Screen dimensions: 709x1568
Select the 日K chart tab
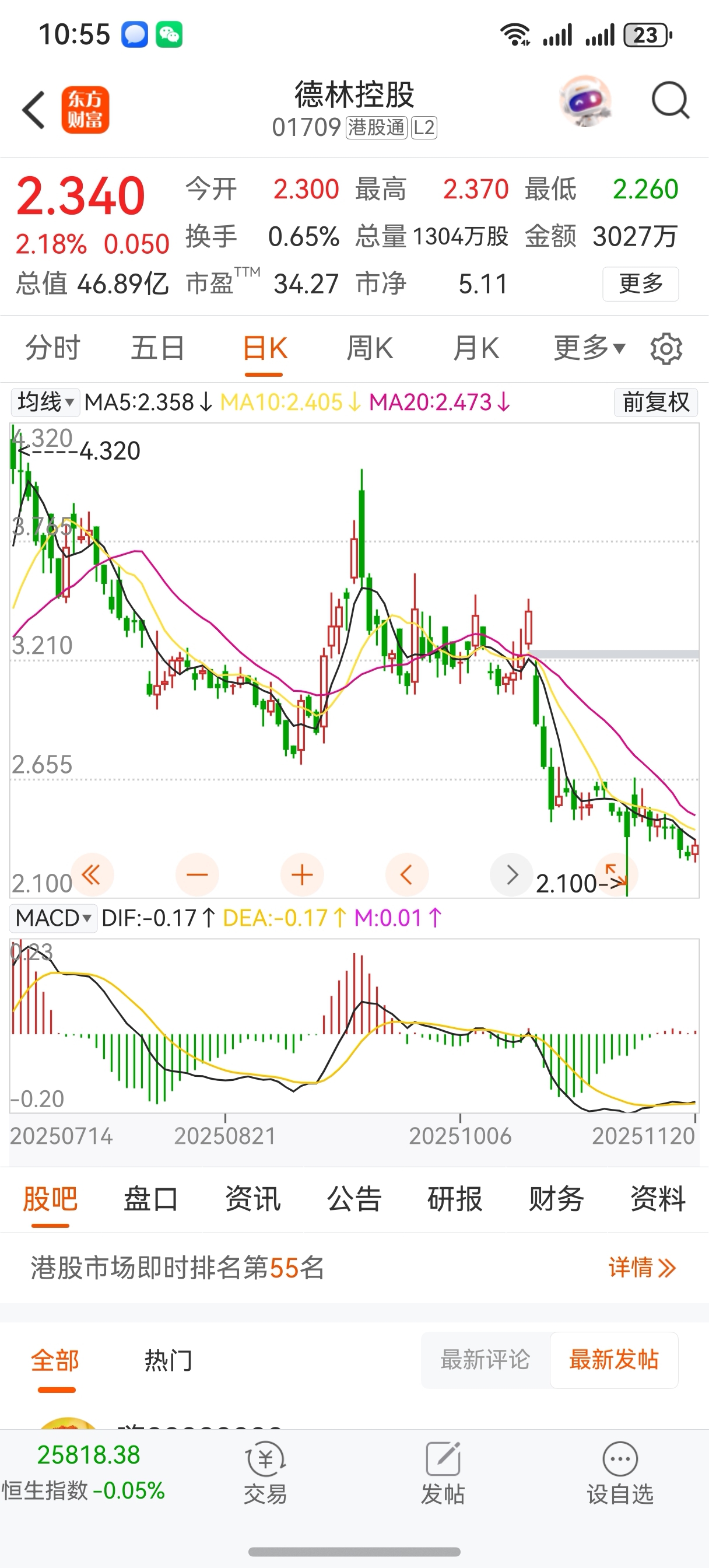click(265, 349)
